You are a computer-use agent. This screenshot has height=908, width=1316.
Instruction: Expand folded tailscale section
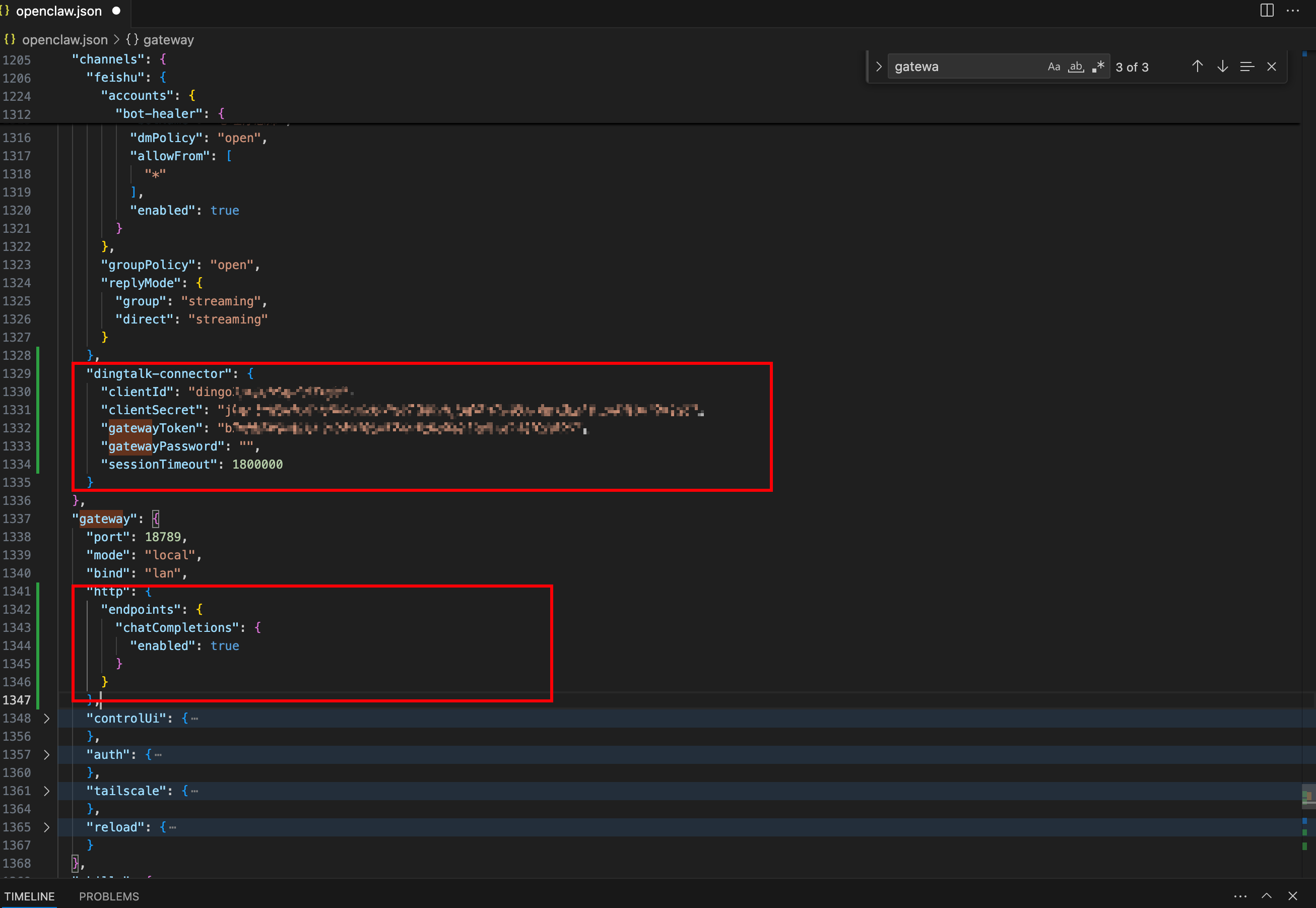[47, 792]
